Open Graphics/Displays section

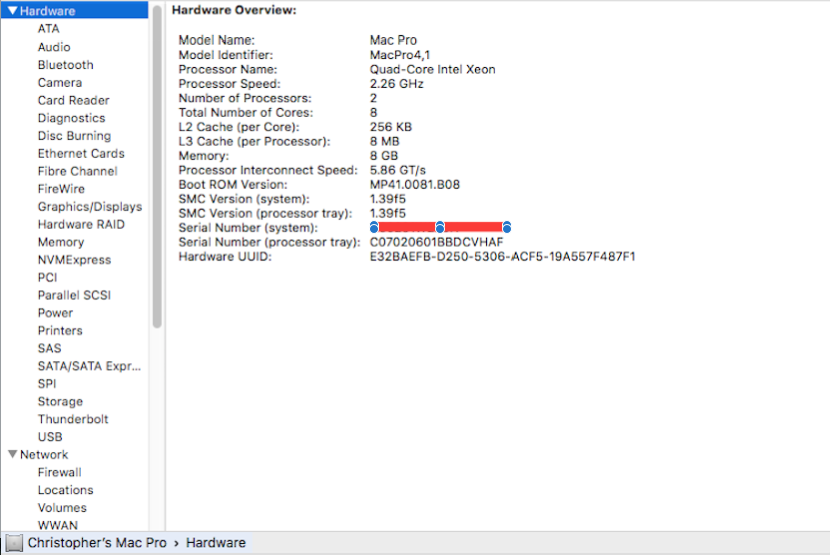coord(90,207)
